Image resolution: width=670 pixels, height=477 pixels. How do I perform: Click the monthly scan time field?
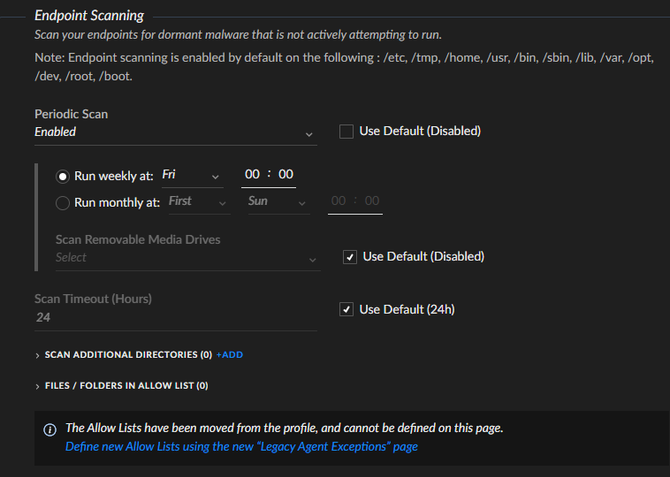[x=355, y=202]
